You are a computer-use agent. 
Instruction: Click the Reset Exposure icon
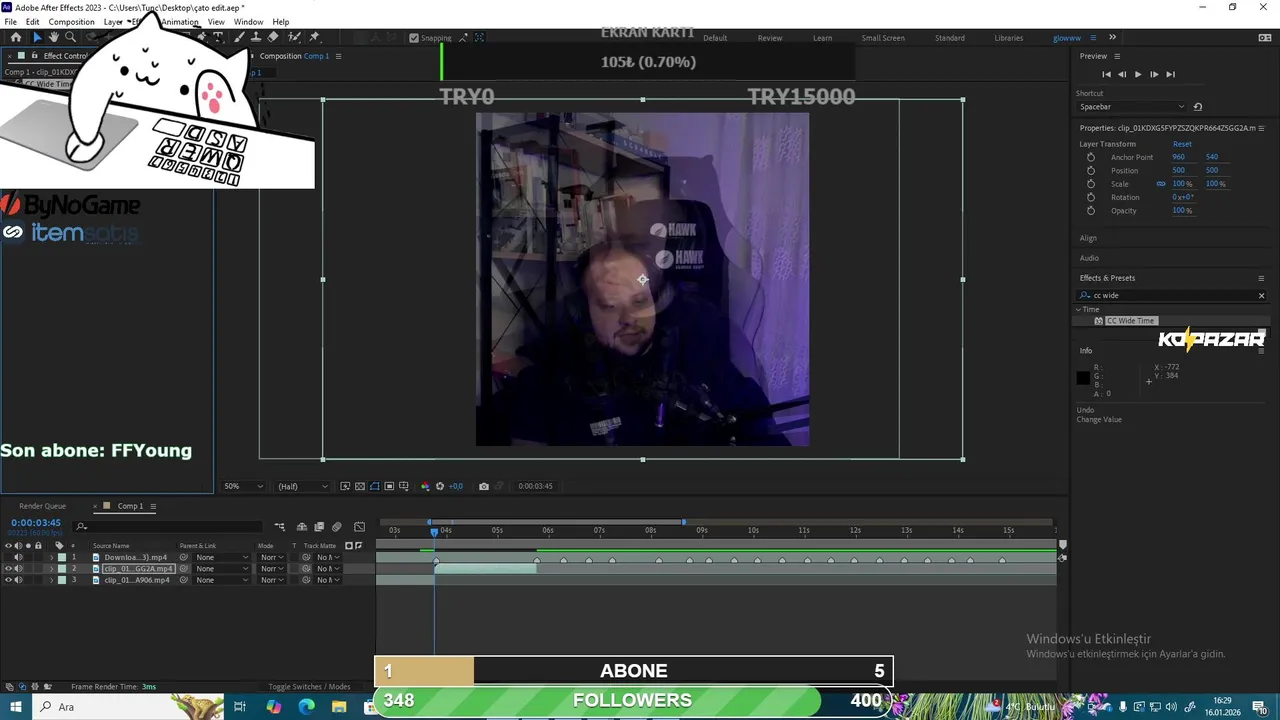(440, 486)
